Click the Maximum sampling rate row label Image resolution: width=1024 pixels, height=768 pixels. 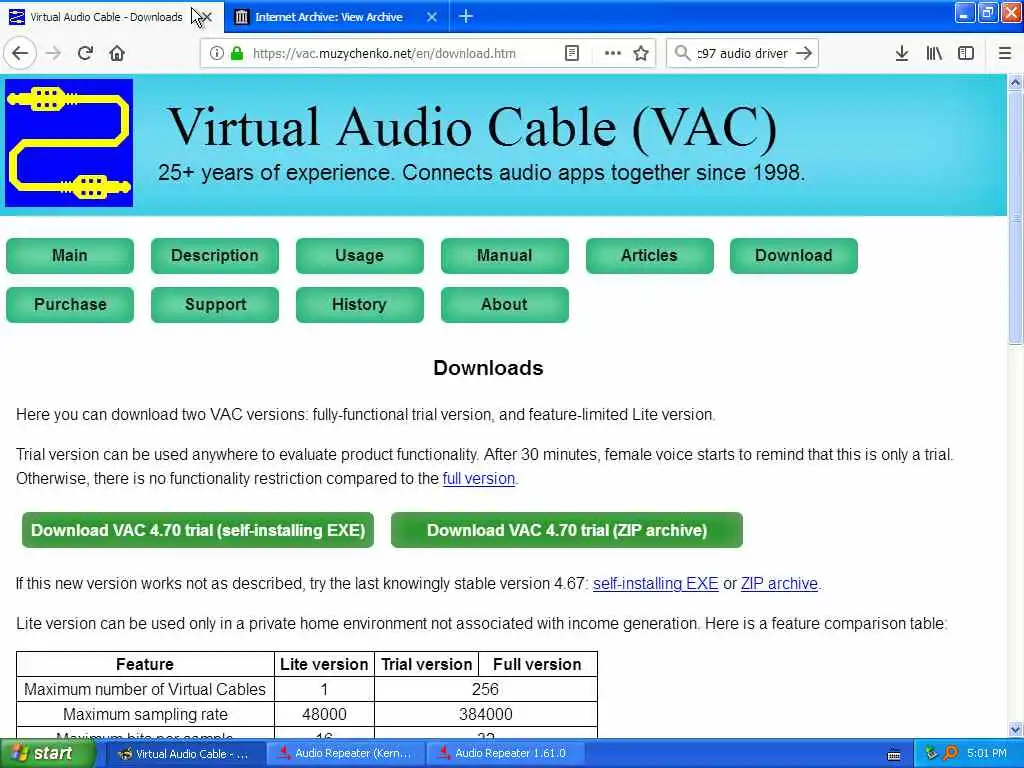tap(145, 714)
